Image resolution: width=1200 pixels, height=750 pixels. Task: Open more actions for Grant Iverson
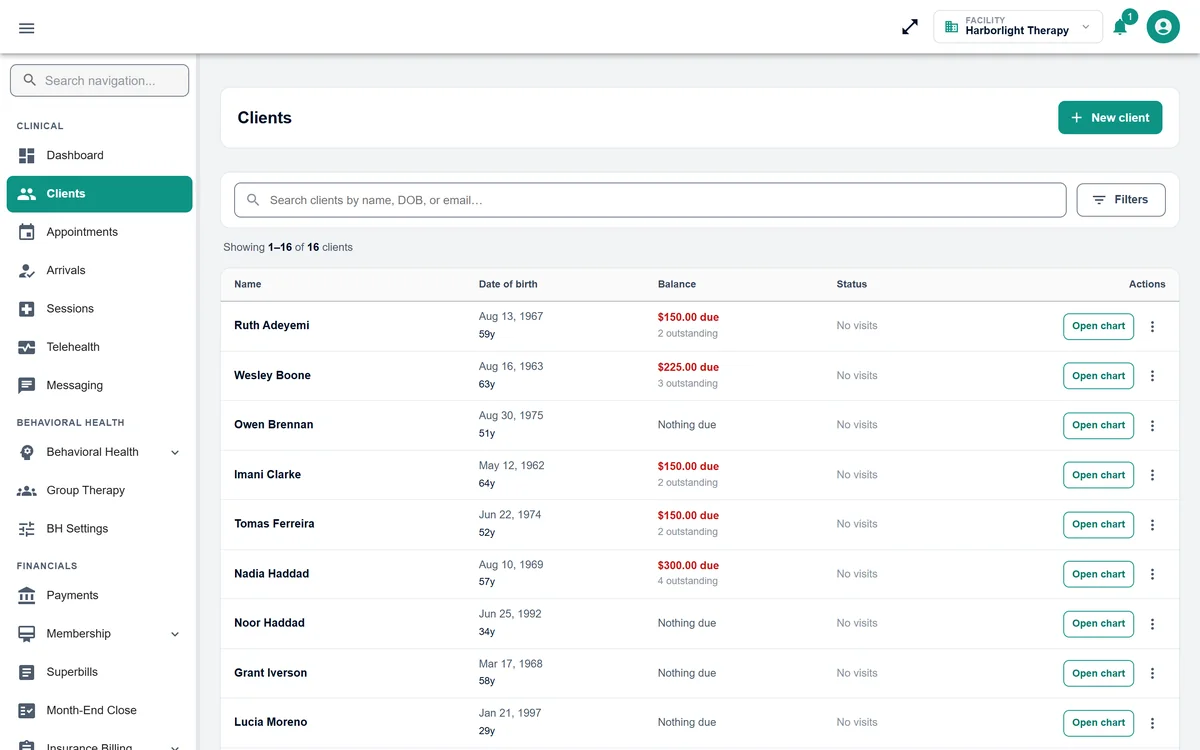[x=1152, y=673]
